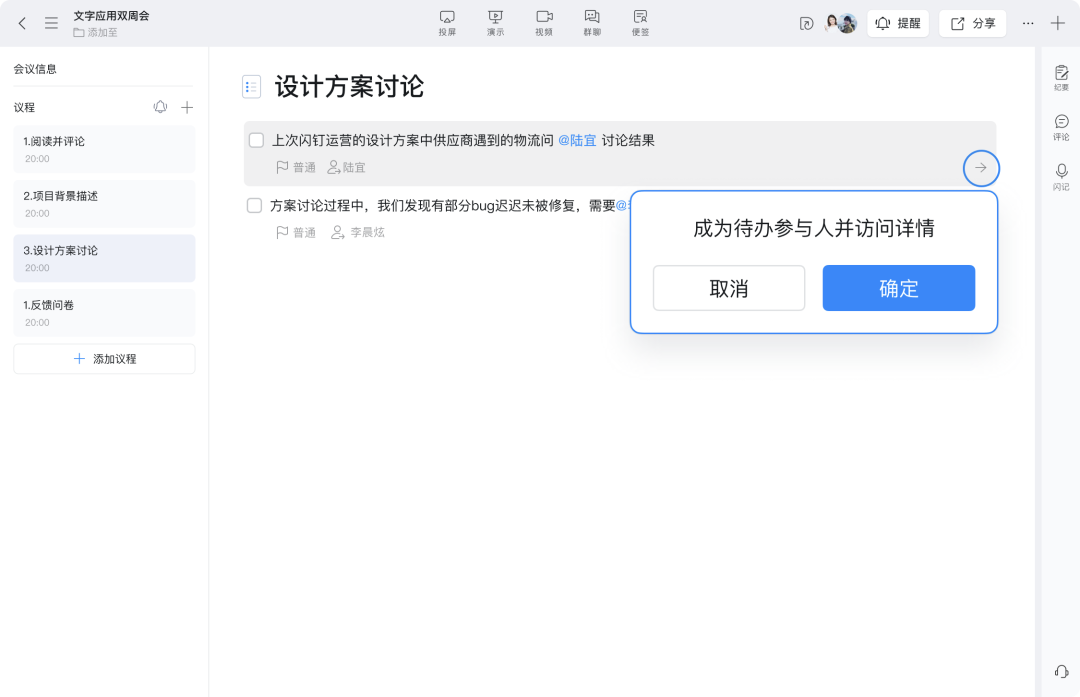Select agenda item 1.阅读并评论
Viewport: 1080px width, 697px height.
(x=104, y=149)
